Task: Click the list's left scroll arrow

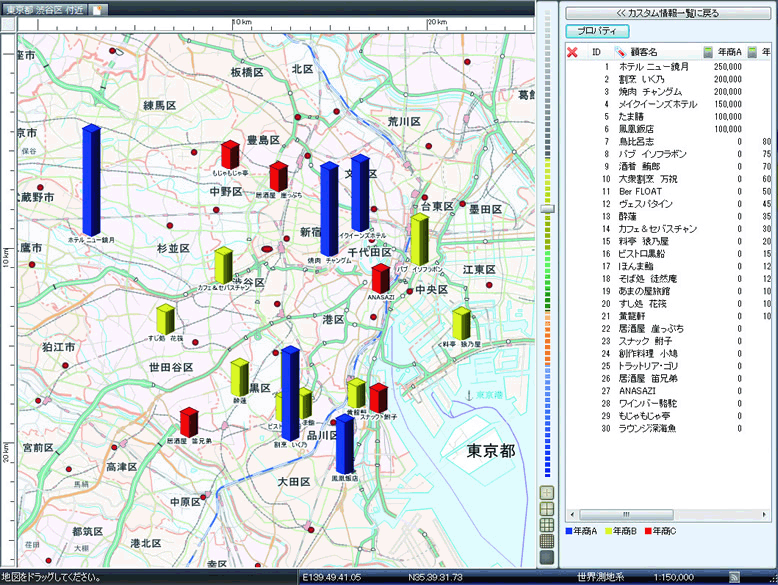Action: click(x=572, y=514)
